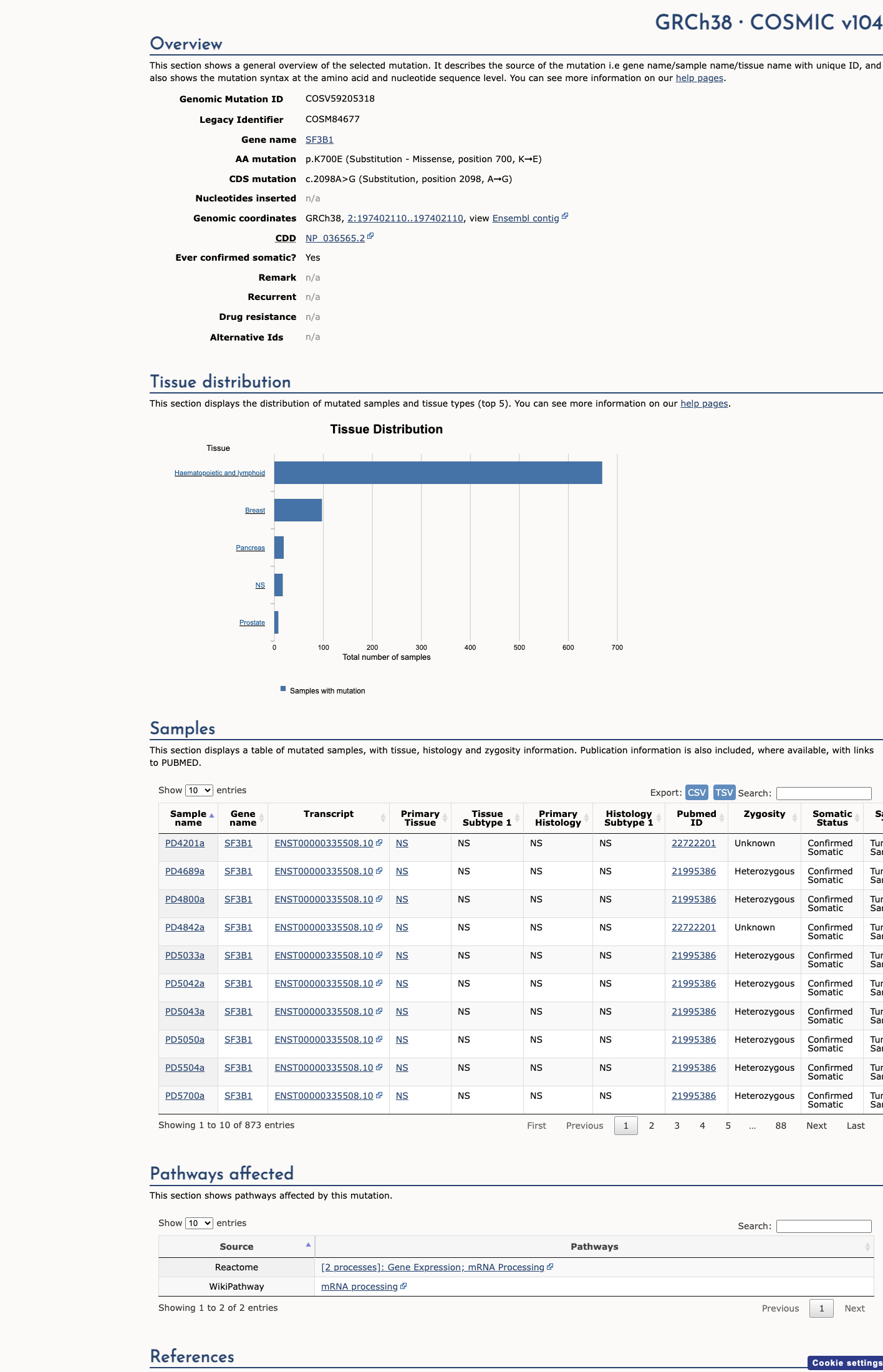Open Pubmed ID 22722201 in PD4842a row
Image resolution: width=883 pixels, height=1372 pixels.
[x=693, y=927]
